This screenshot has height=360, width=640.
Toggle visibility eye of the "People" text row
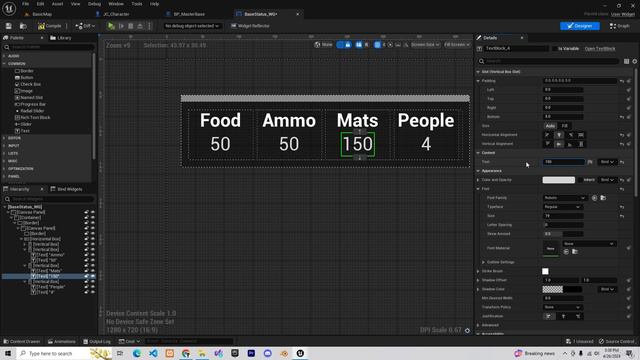coord(93,287)
